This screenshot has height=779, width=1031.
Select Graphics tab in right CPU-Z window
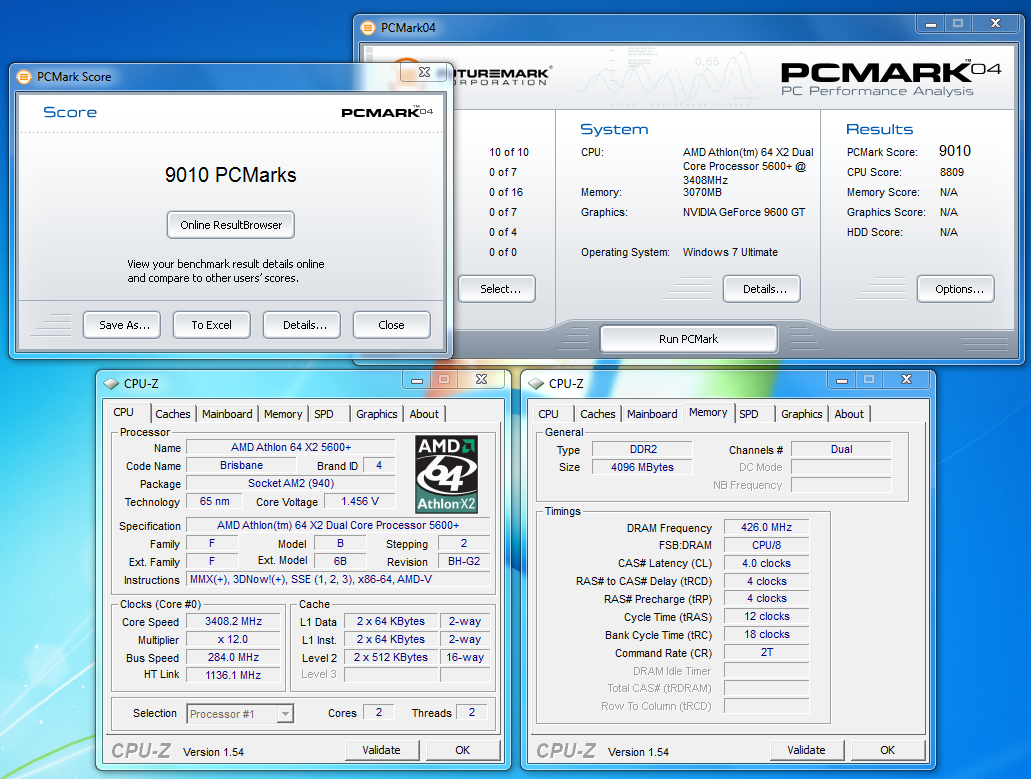click(x=802, y=414)
